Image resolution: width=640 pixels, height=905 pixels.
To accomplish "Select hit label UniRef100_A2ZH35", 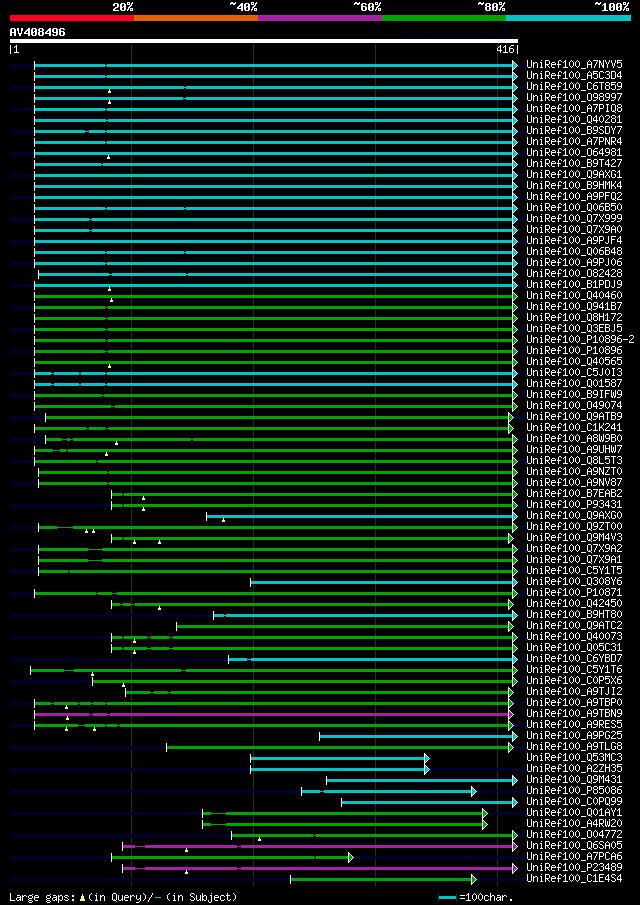I will pos(574,768).
